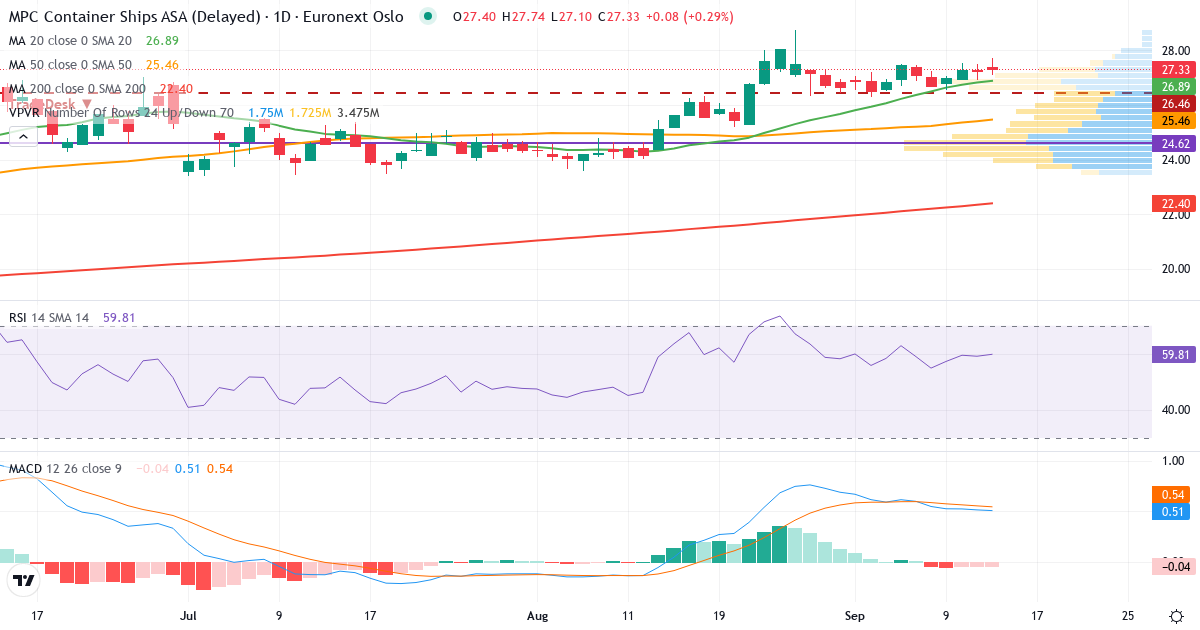This screenshot has height=630, width=1200.
Task: Click the -0.04 value in MACD legend
Action: click(x=151, y=469)
